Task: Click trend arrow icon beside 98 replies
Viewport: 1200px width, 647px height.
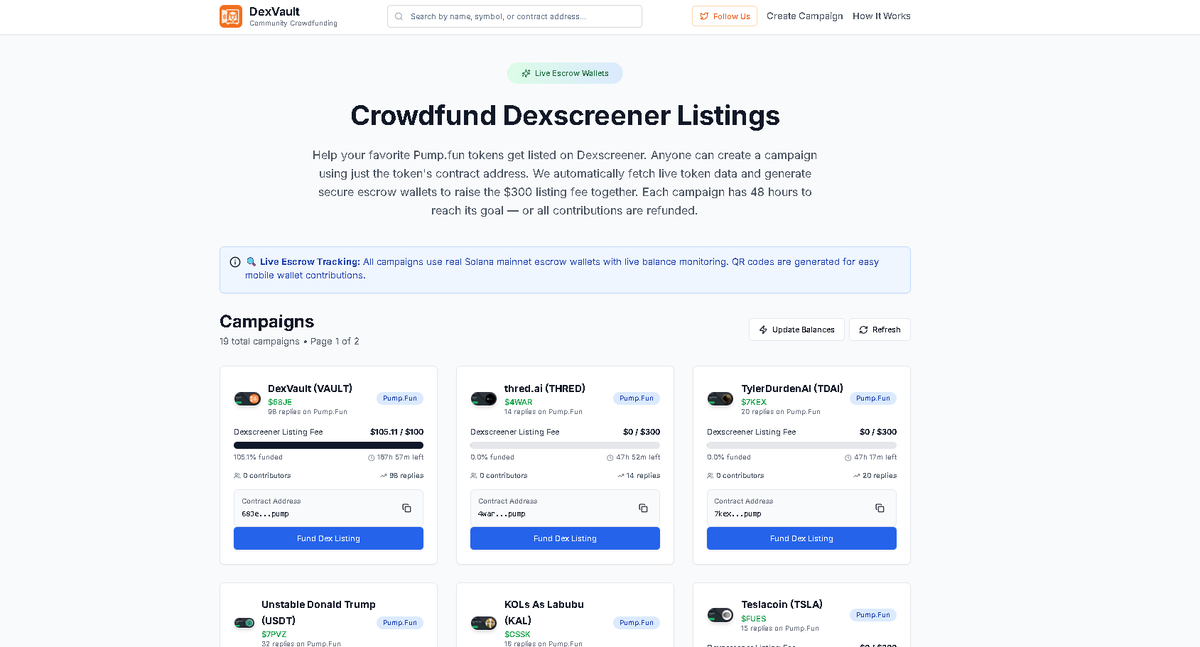Action: [384, 476]
